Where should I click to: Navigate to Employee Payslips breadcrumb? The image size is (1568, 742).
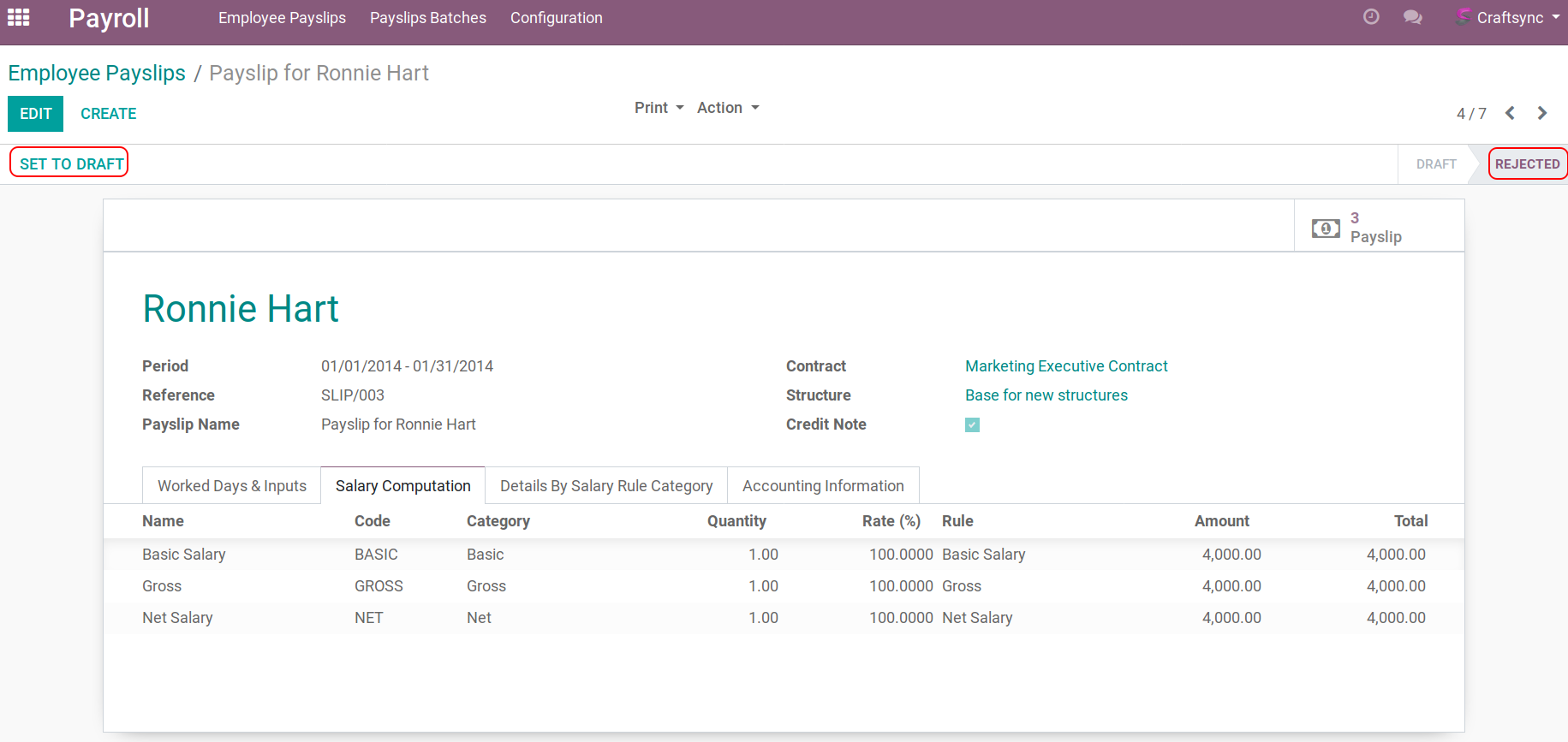coord(97,74)
